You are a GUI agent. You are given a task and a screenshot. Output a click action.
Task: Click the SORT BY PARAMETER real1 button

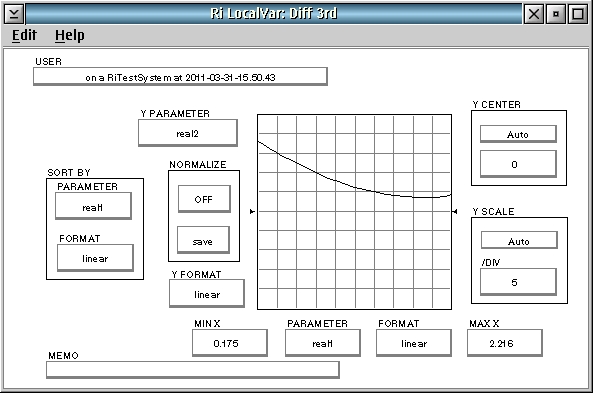point(93,206)
